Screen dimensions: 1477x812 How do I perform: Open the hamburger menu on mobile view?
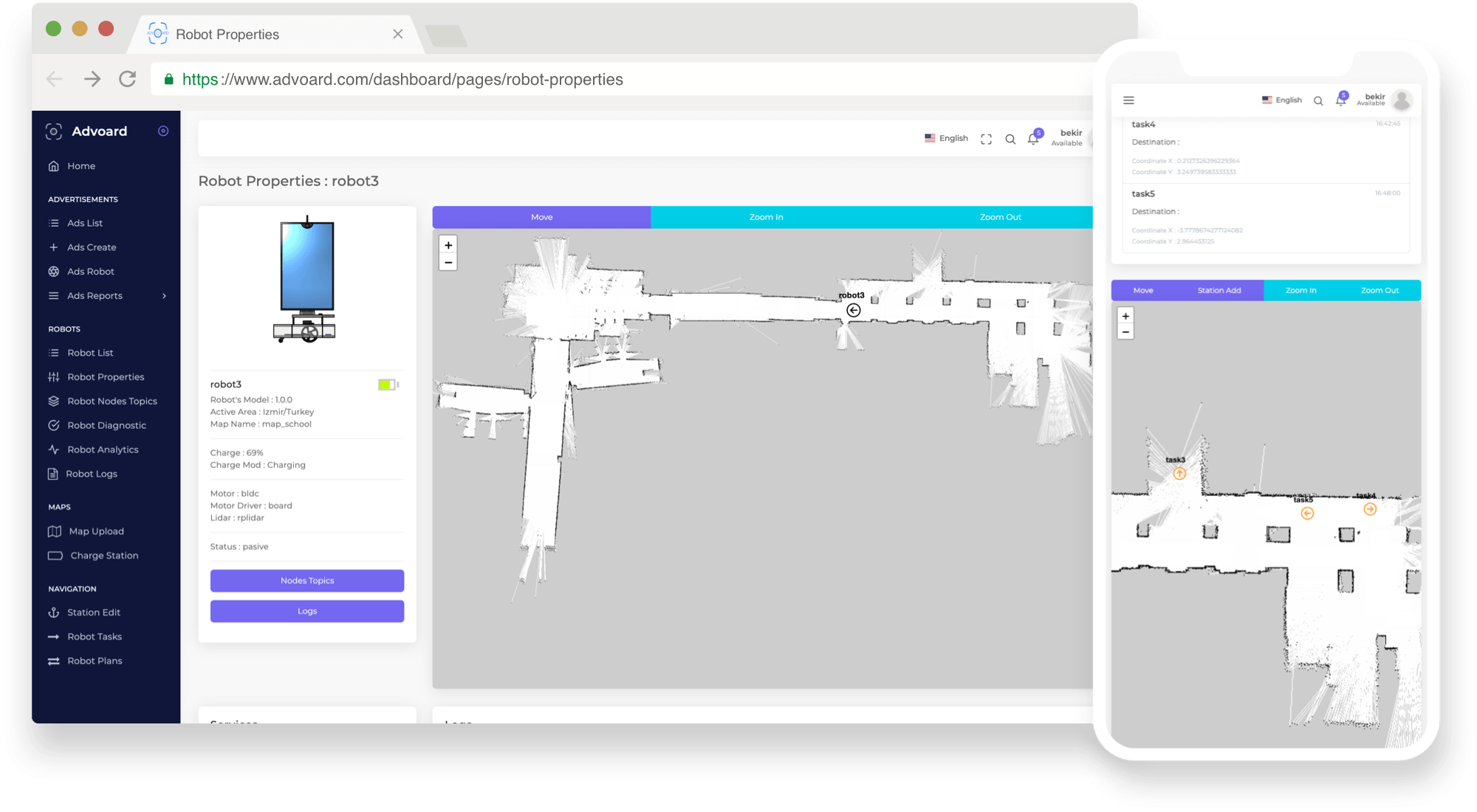[x=1128, y=100]
